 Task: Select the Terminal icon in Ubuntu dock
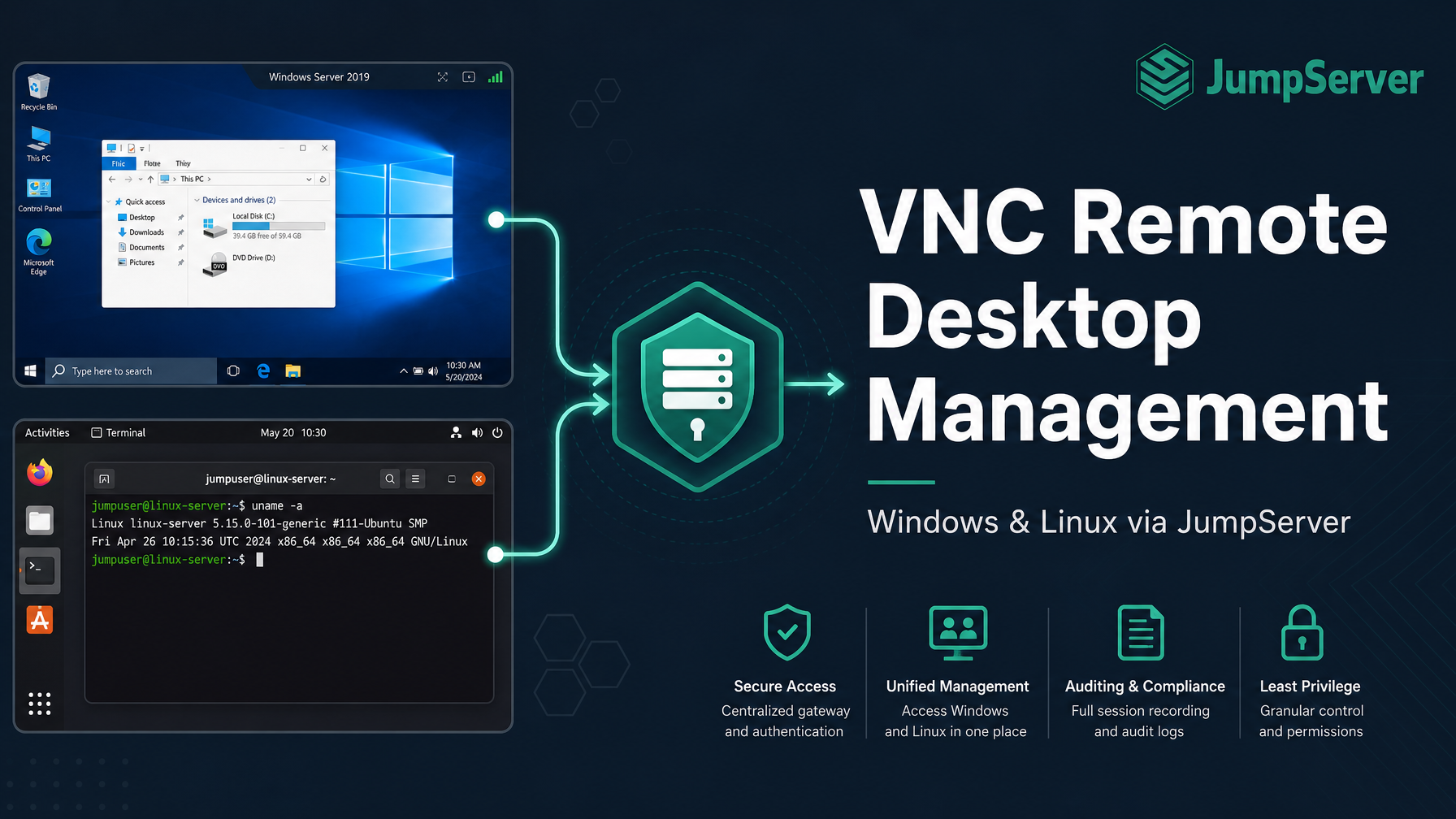[x=39, y=570]
